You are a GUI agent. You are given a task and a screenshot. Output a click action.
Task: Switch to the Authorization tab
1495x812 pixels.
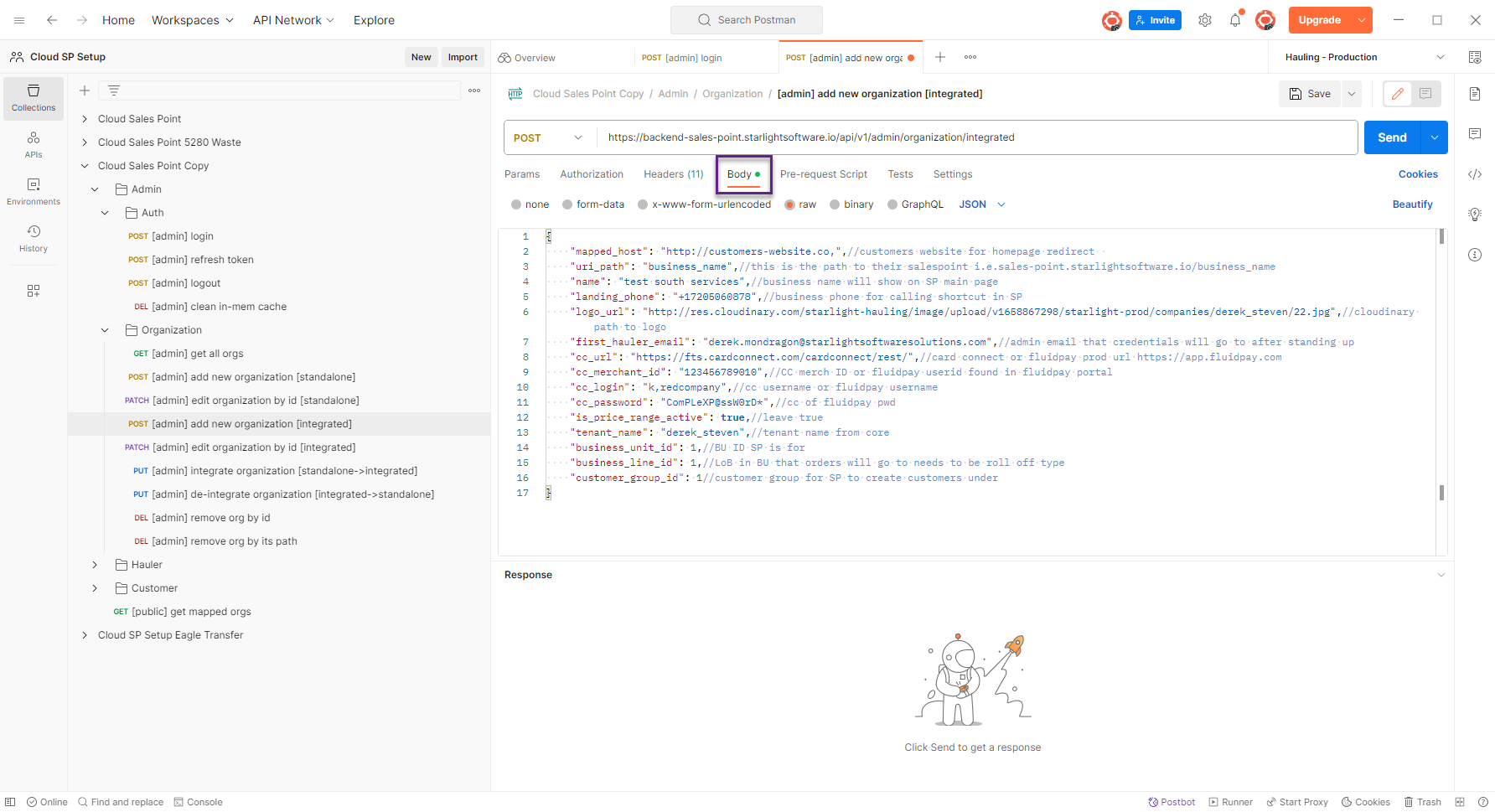(x=592, y=174)
